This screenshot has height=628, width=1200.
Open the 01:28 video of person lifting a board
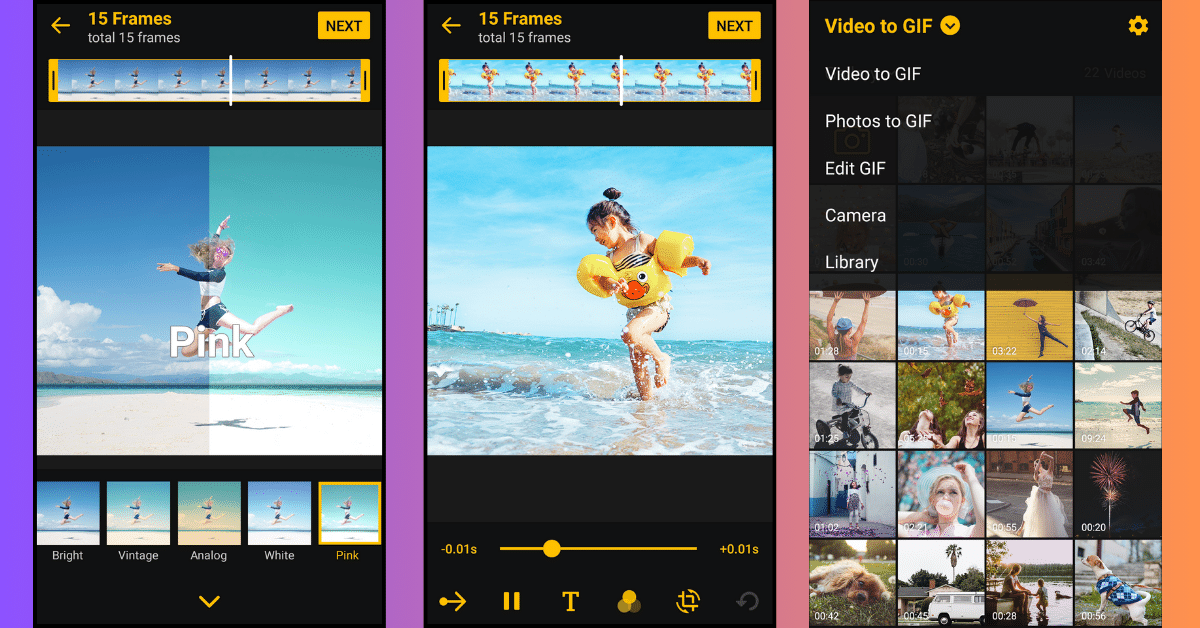tap(852, 325)
